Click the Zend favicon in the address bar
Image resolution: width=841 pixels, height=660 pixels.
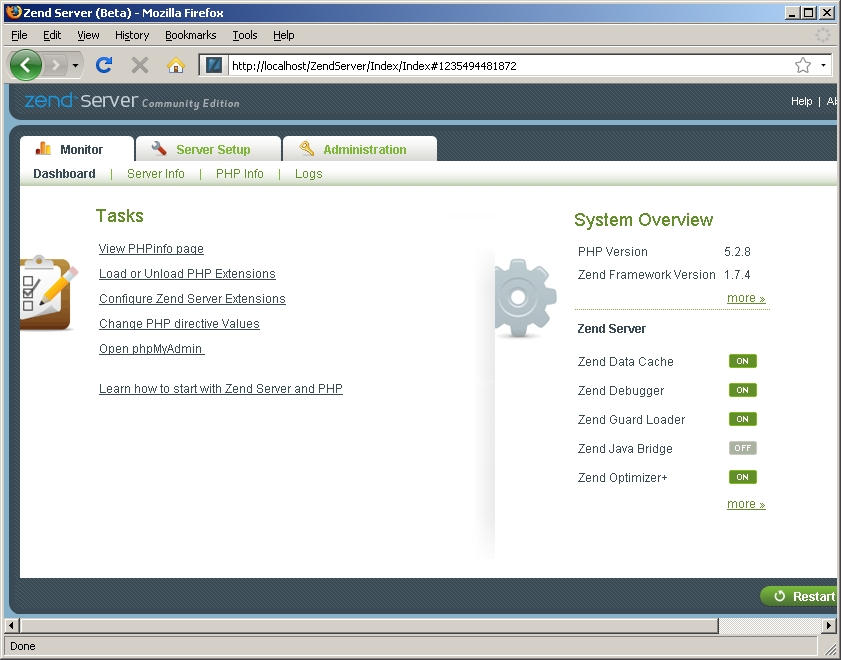(x=213, y=64)
